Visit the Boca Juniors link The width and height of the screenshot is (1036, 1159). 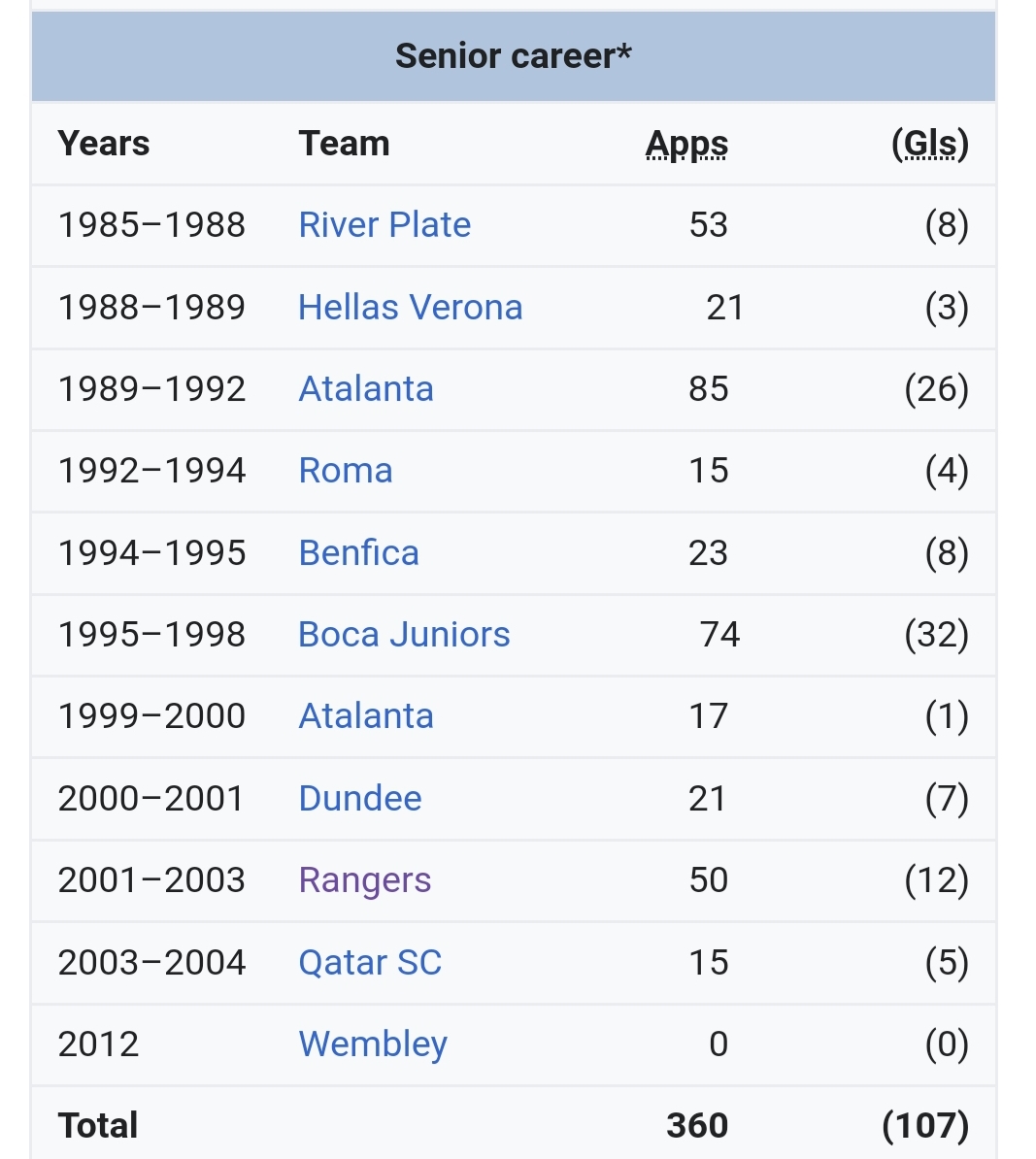404,635
